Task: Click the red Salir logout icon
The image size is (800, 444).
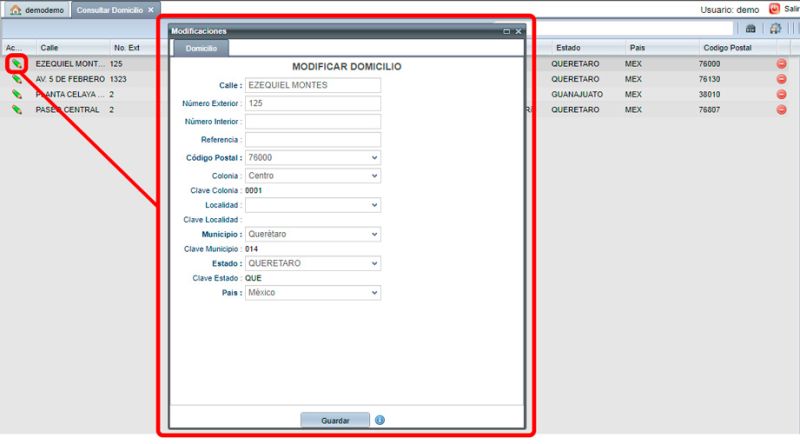Action: click(774, 9)
